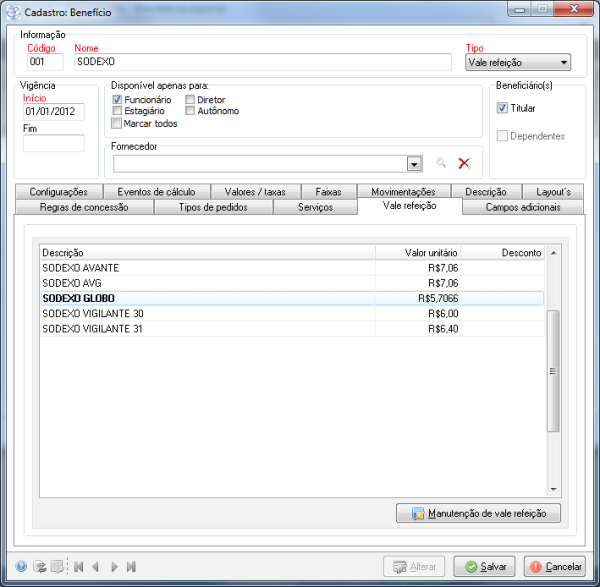600x587 pixels.
Task: Click the Manutenção de vale refeição button
Action: 478,514
